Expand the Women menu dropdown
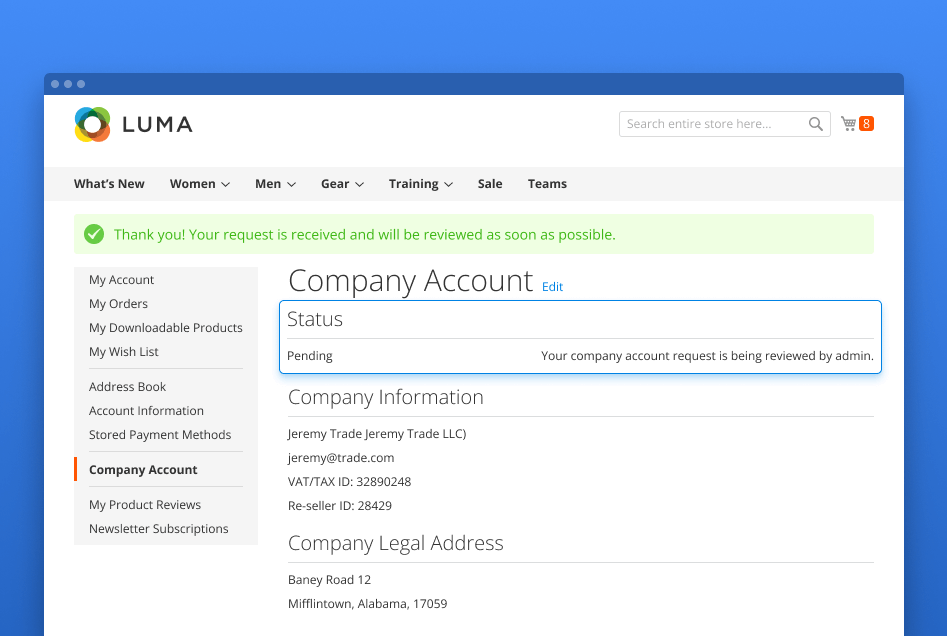 [x=199, y=183]
